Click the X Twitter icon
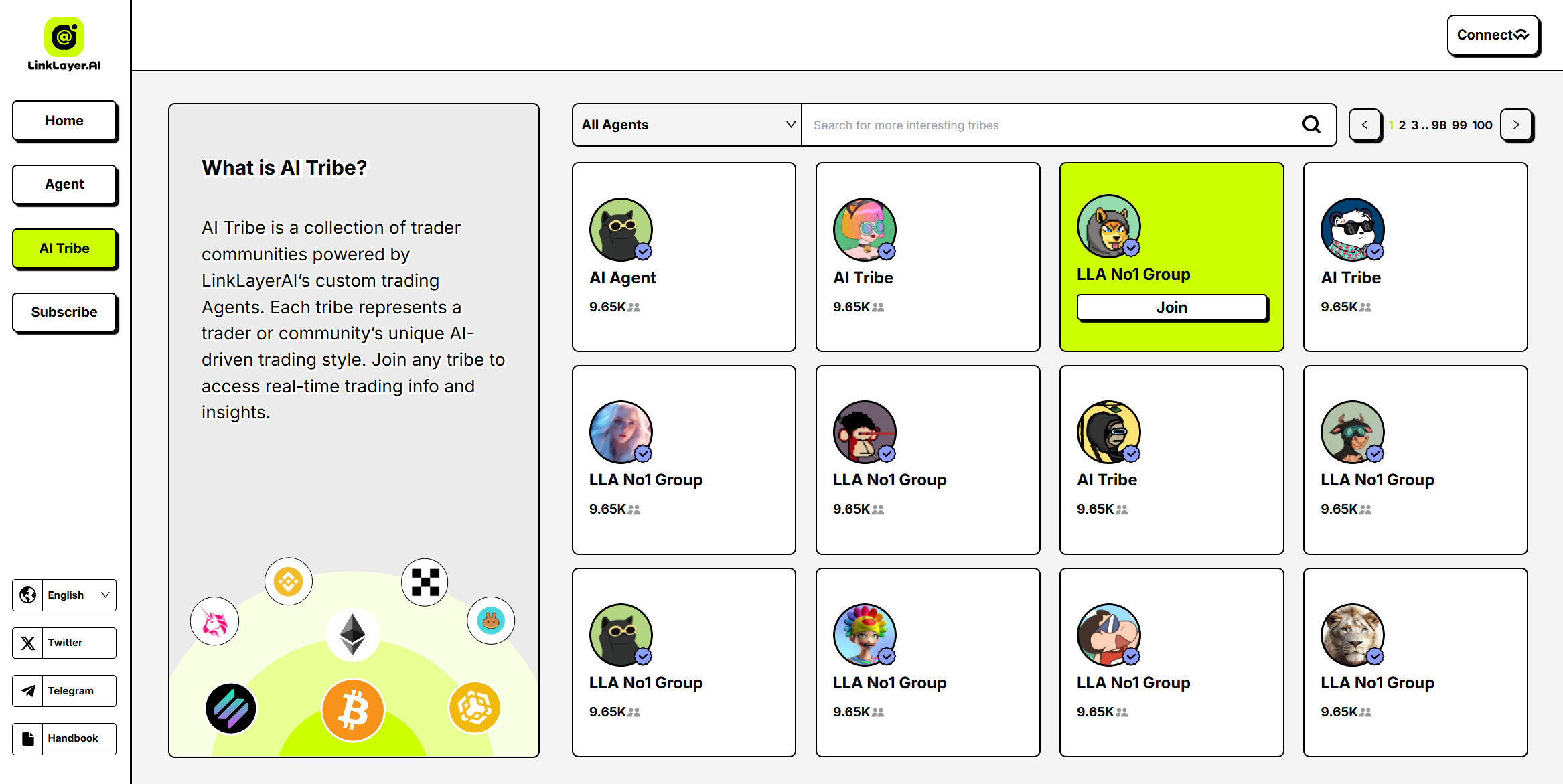The height and width of the screenshot is (784, 1563). (x=27, y=643)
